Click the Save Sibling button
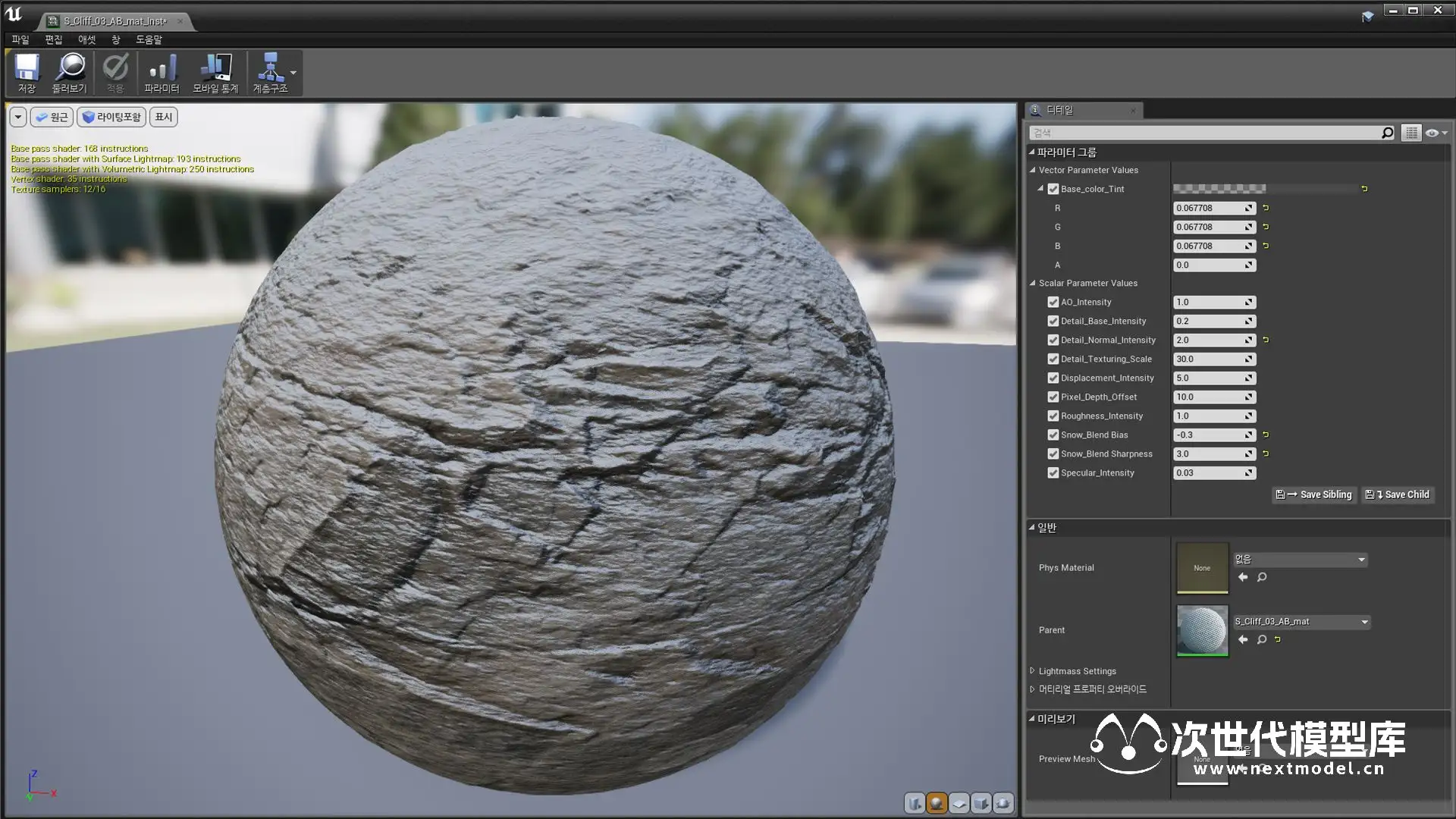The height and width of the screenshot is (819, 1456). [x=1314, y=494]
